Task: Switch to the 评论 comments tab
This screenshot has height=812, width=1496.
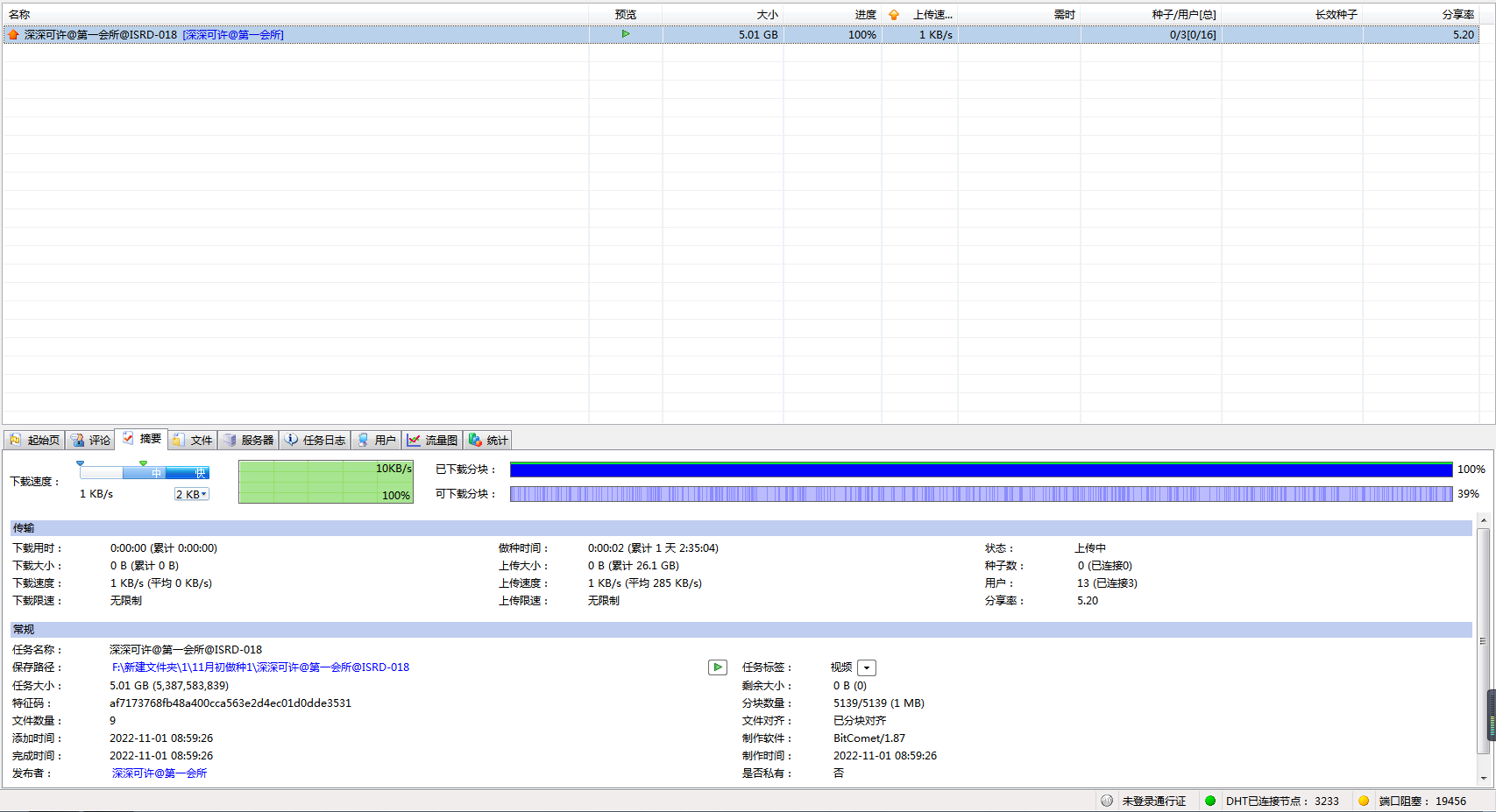Action: tap(91, 440)
